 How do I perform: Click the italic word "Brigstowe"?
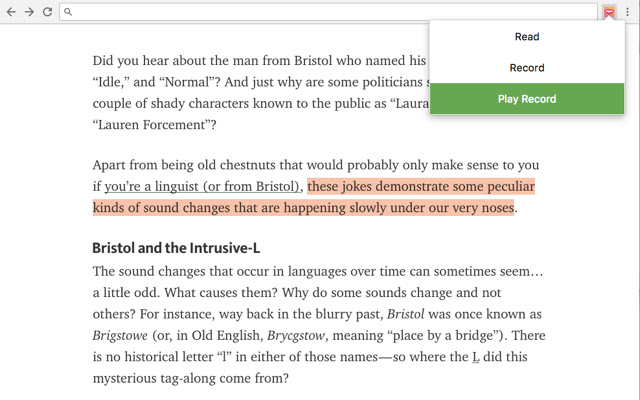[x=120, y=336]
